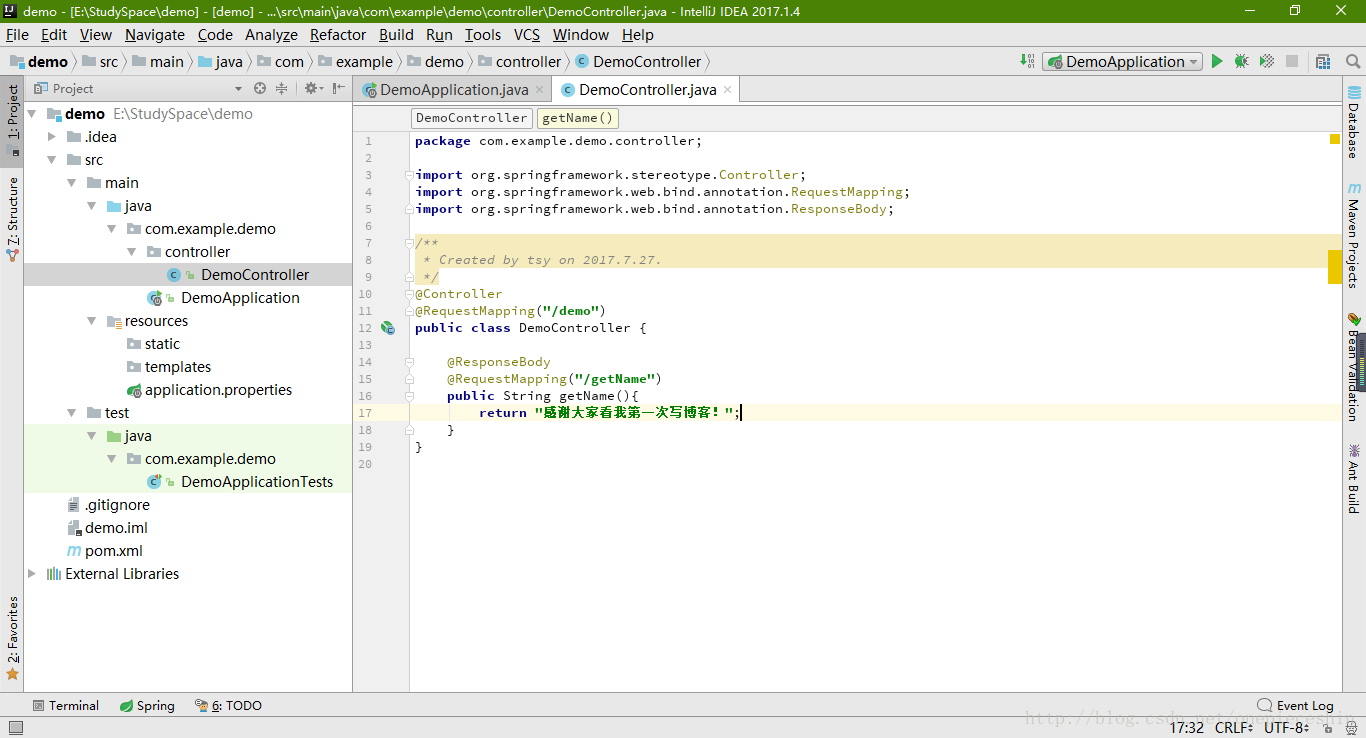Fold the getName method at line 16

coord(409,396)
